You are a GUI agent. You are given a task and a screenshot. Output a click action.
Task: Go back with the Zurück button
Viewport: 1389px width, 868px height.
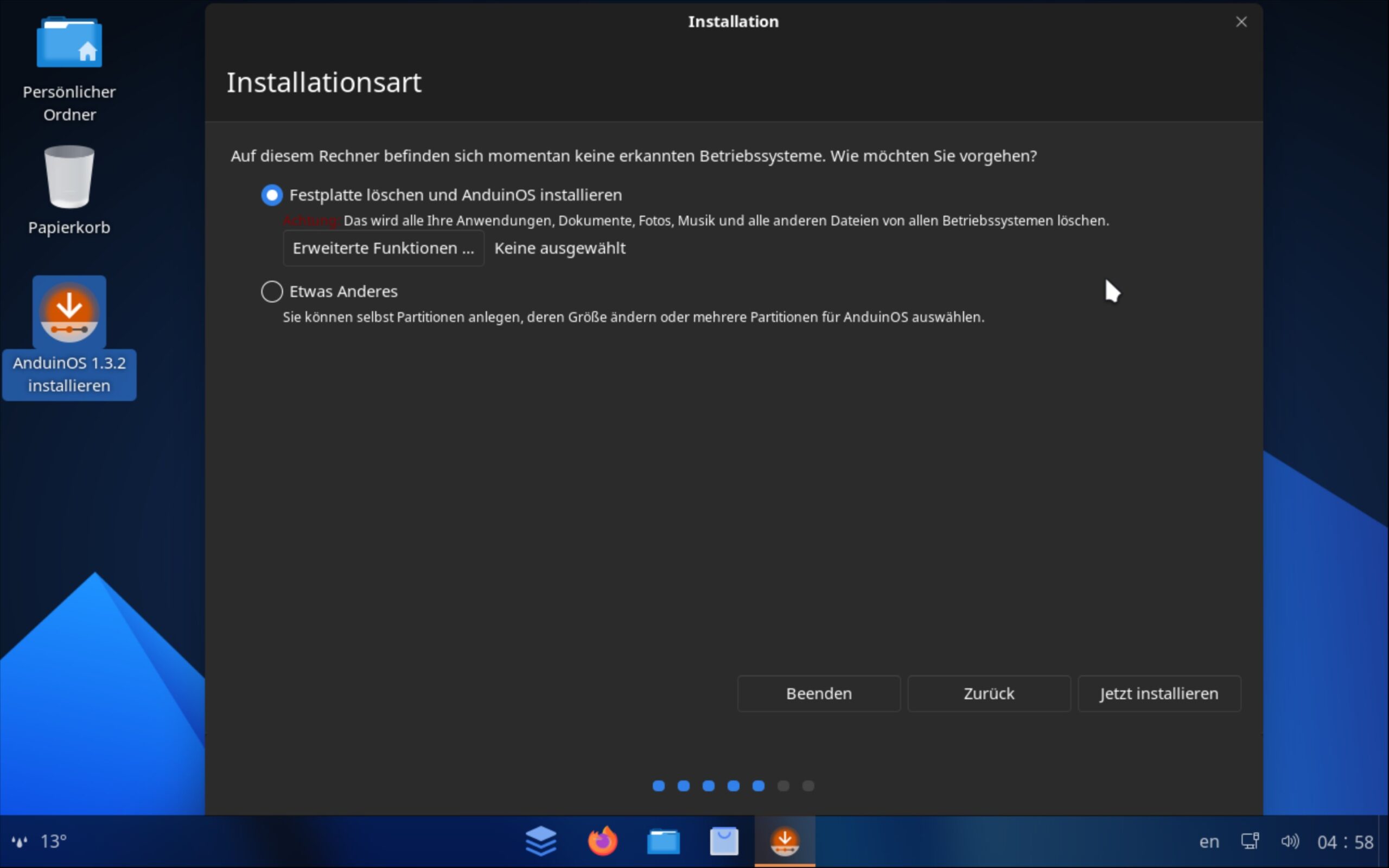[989, 693]
